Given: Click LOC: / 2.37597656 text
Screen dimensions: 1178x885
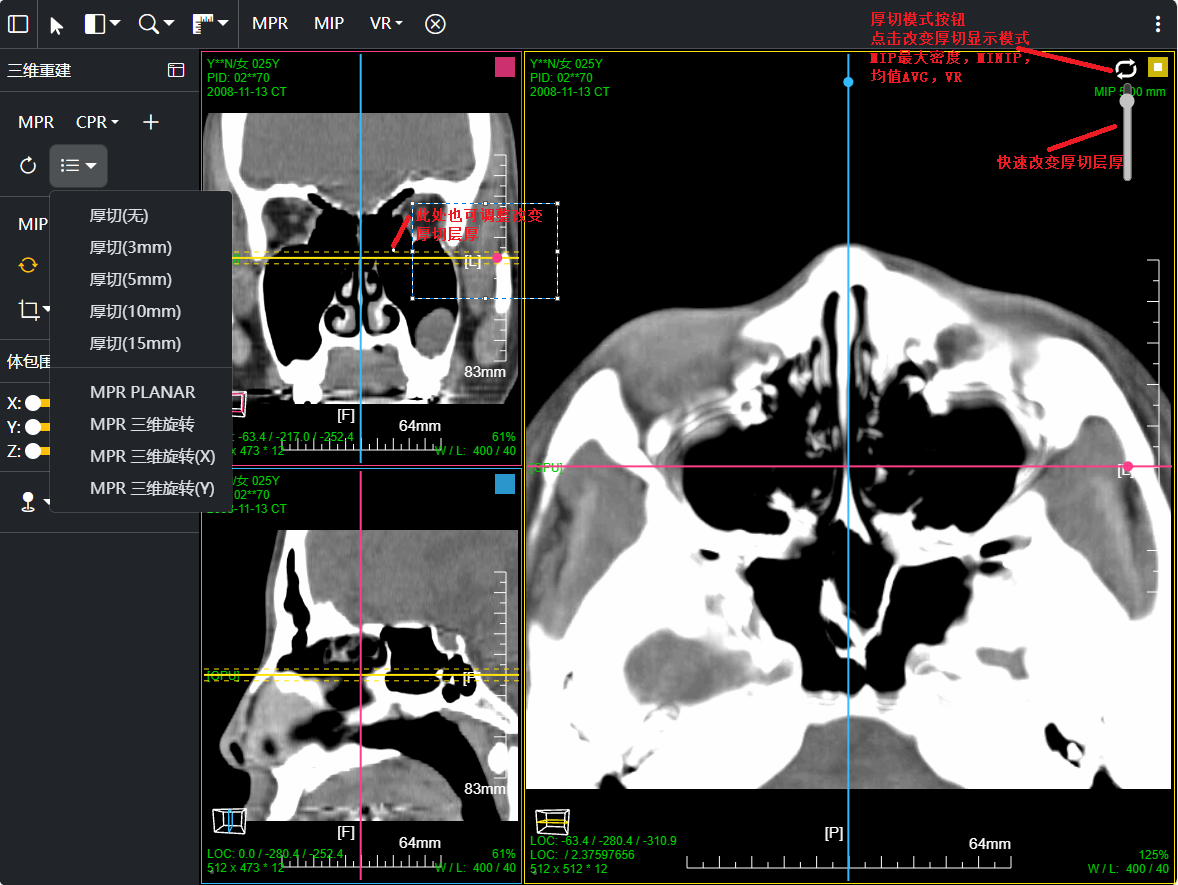Looking at the screenshot, I should pyautogui.click(x=582, y=855).
